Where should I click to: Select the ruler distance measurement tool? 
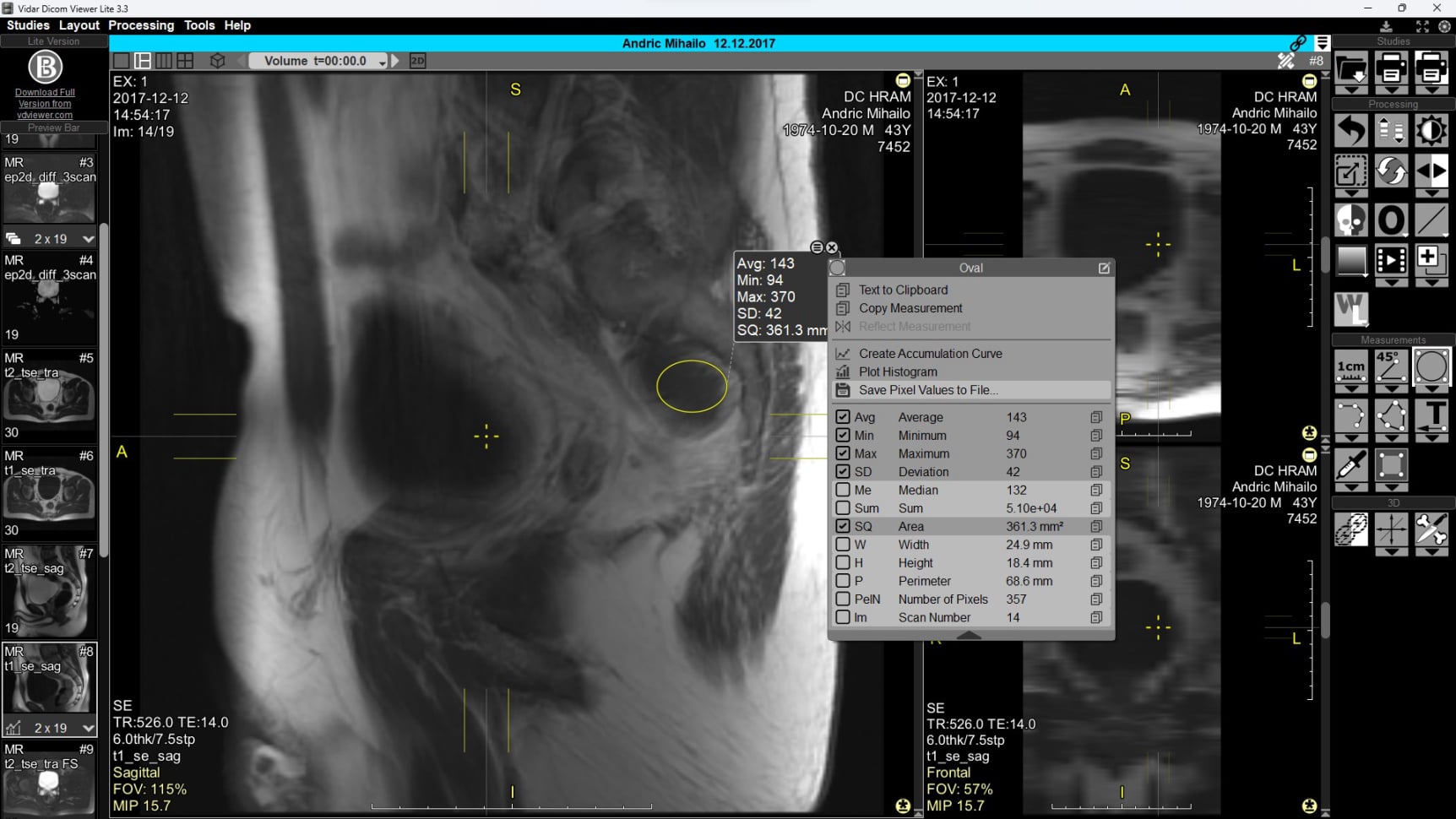(1350, 366)
